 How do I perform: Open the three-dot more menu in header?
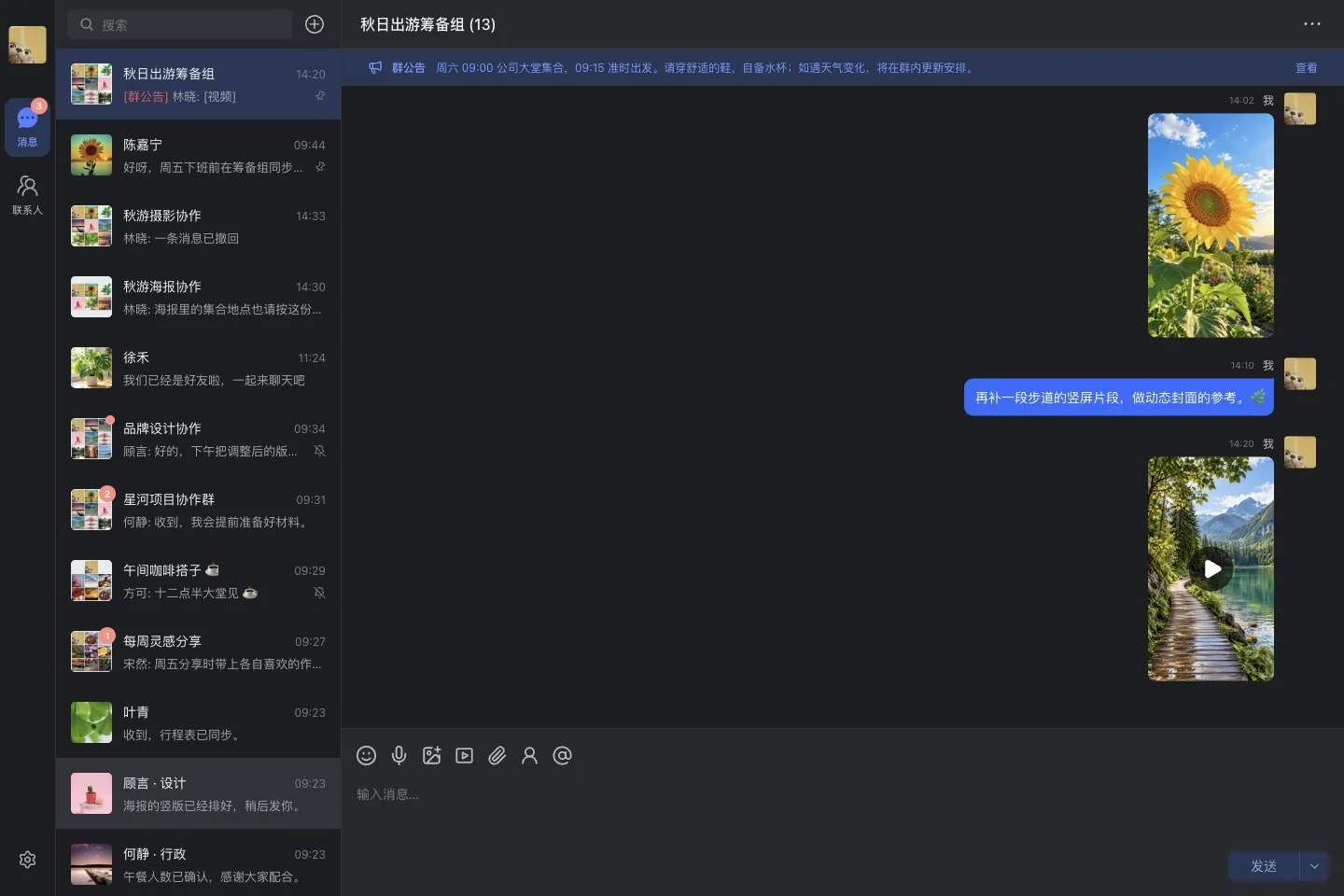pyautogui.click(x=1312, y=24)
